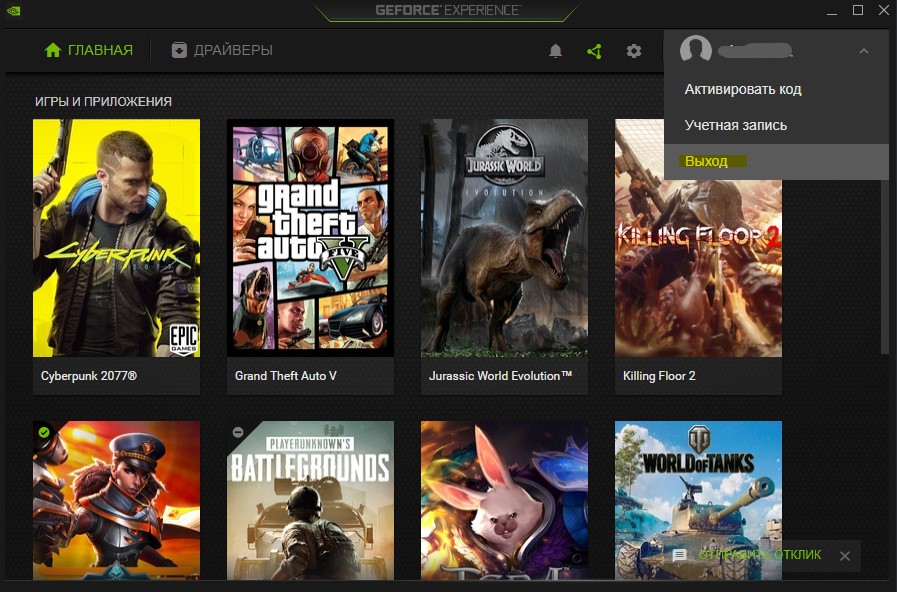Screen dimensions: 897x592
Task: Click the ИГРЫ И ПРИЛОЖЕНИЯ heading
Action: pyautogui.click(x=104, y=102)
